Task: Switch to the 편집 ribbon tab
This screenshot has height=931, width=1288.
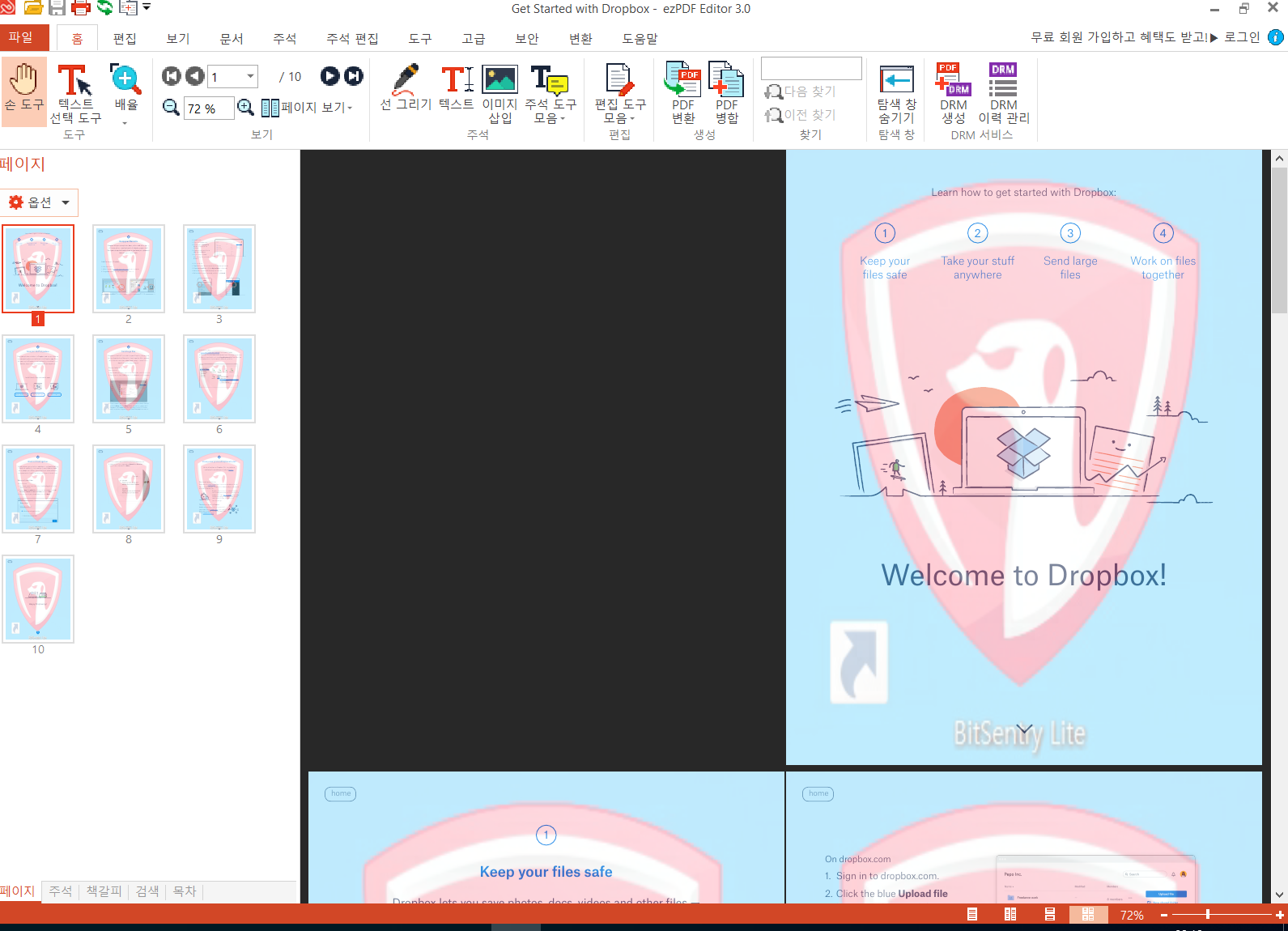Action: [125, 38]
